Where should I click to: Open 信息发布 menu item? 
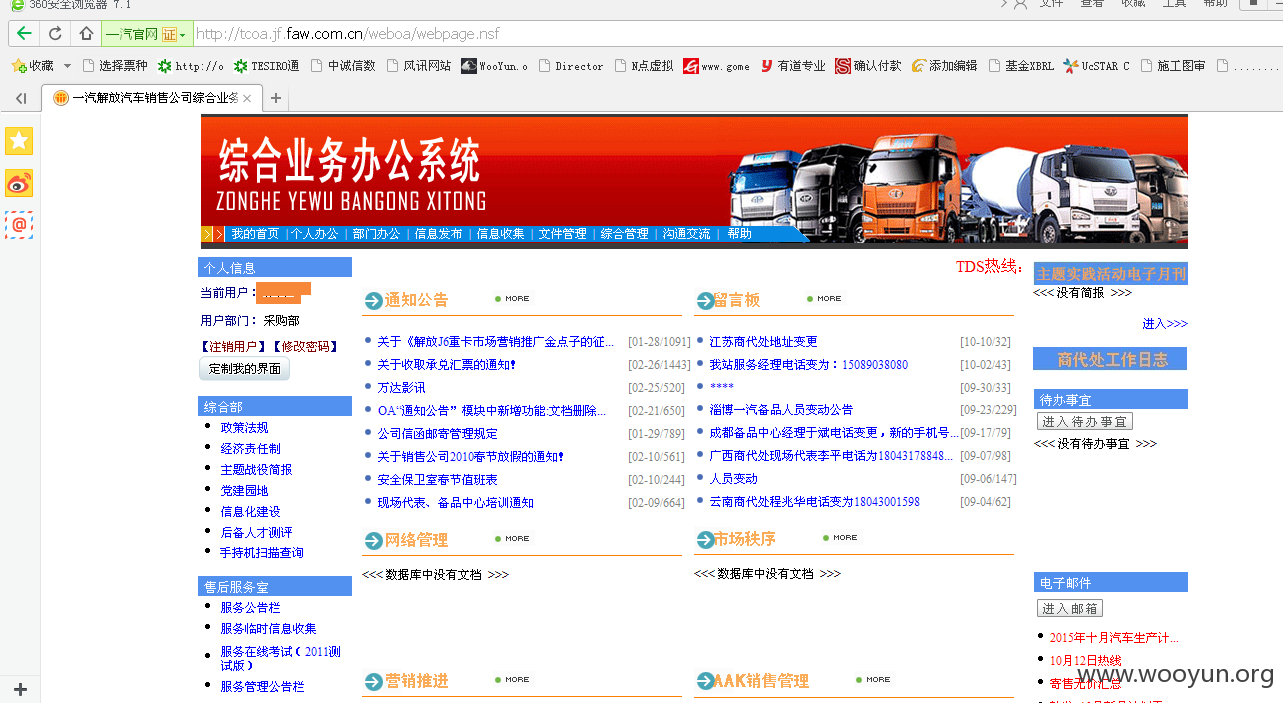438,234
